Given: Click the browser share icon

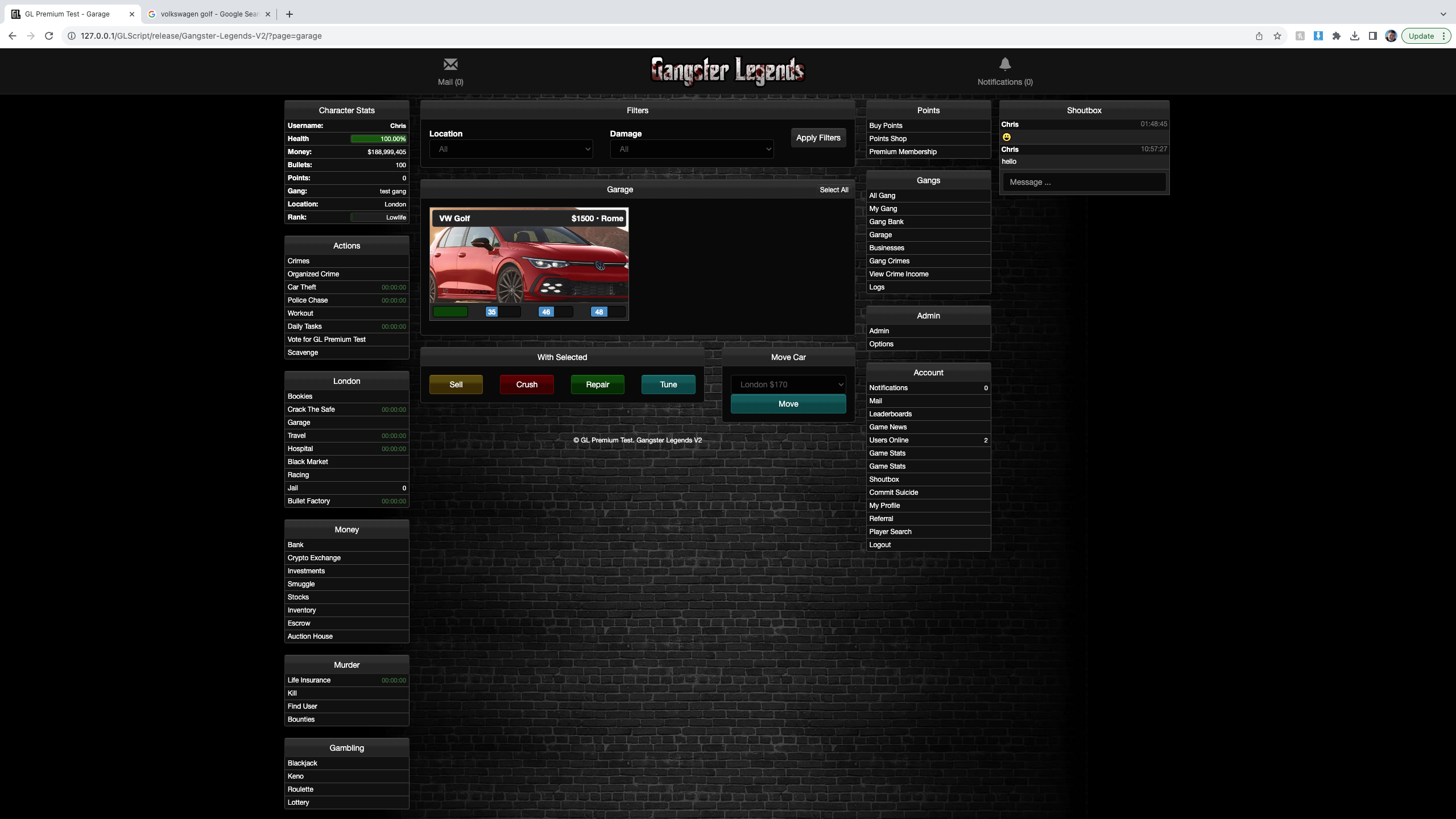Looking at the screenshot, I should [x=1259, y=36].
